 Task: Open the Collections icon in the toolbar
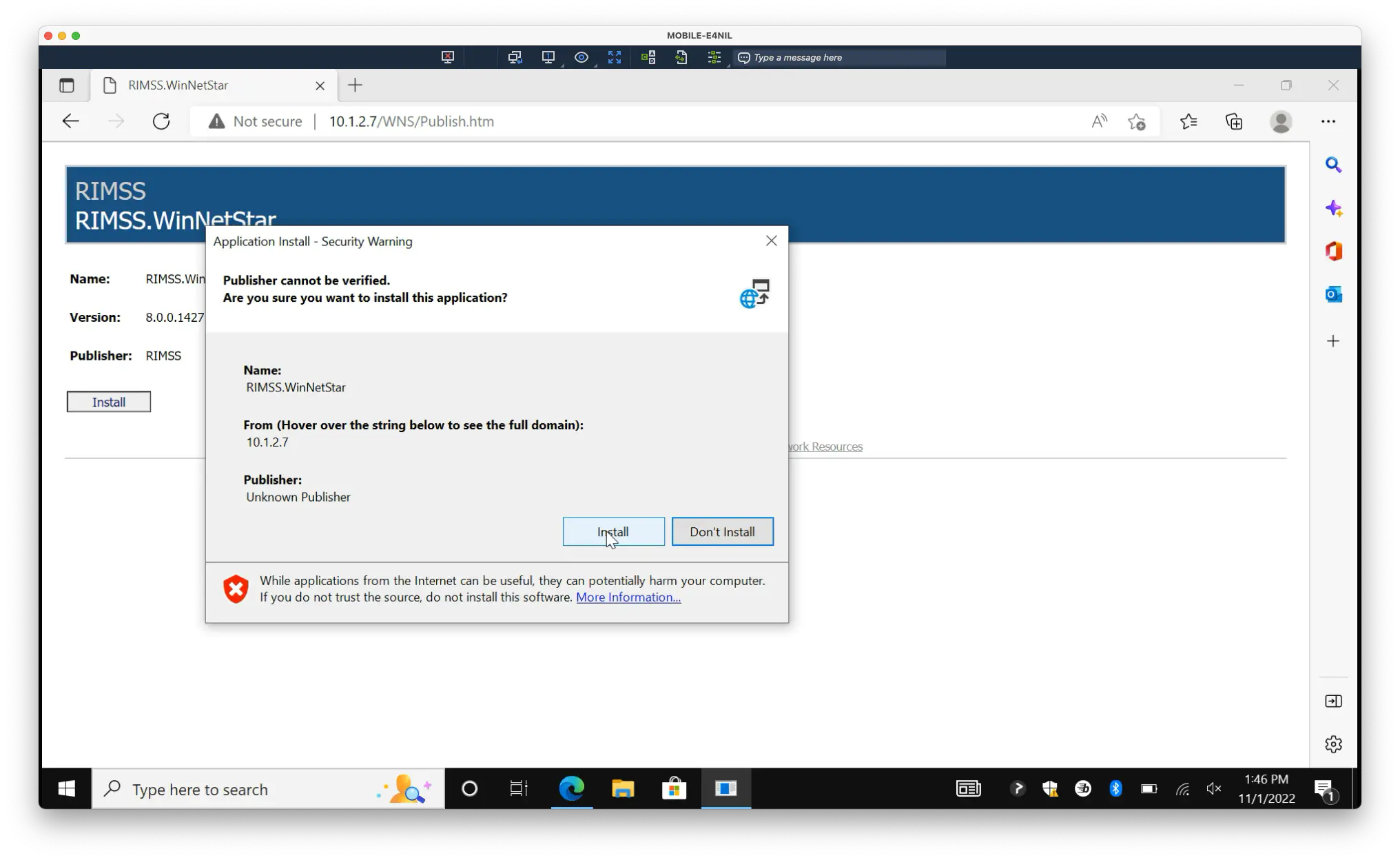tap(1234, 122)
